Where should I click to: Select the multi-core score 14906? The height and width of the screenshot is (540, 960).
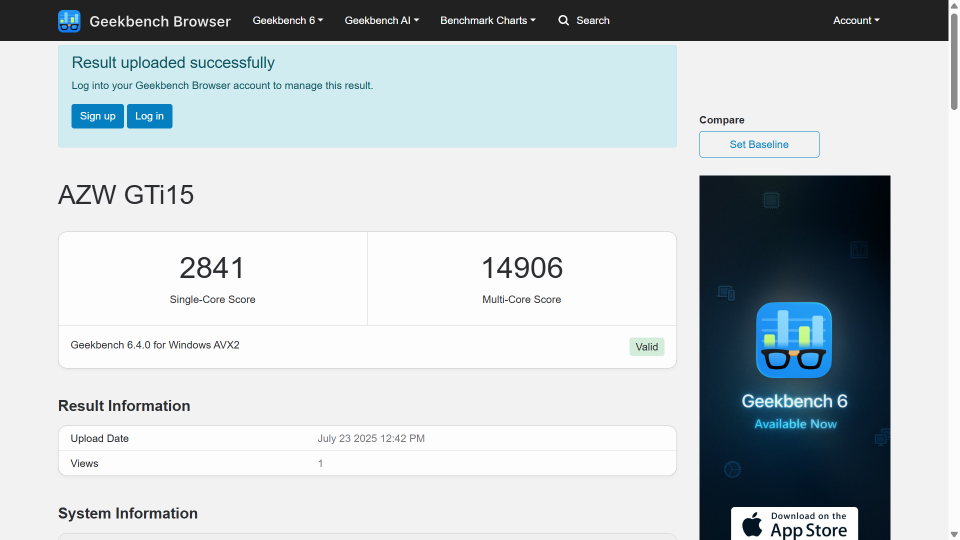pos(522,268)
